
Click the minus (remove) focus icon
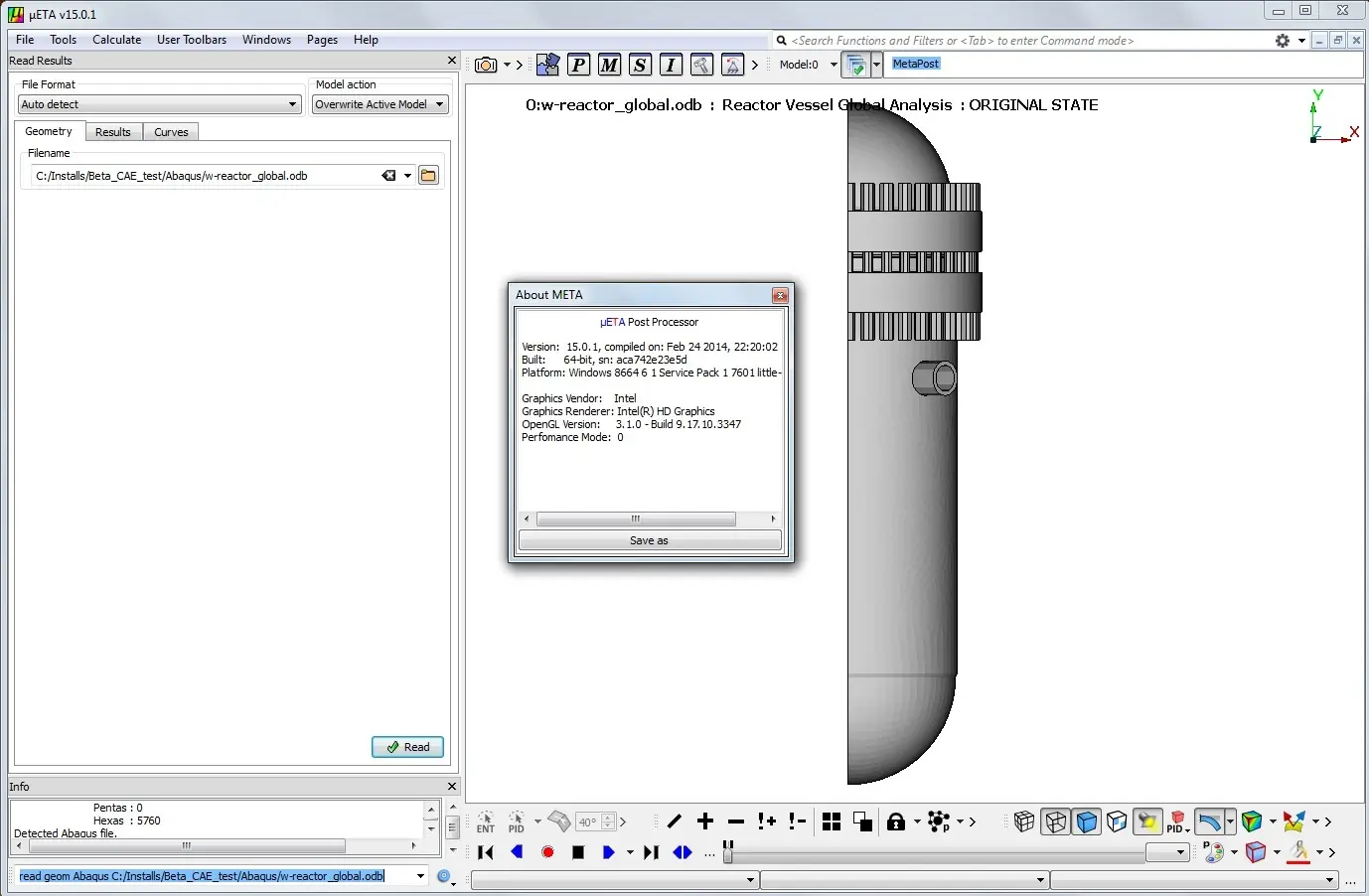click(736, 821)
